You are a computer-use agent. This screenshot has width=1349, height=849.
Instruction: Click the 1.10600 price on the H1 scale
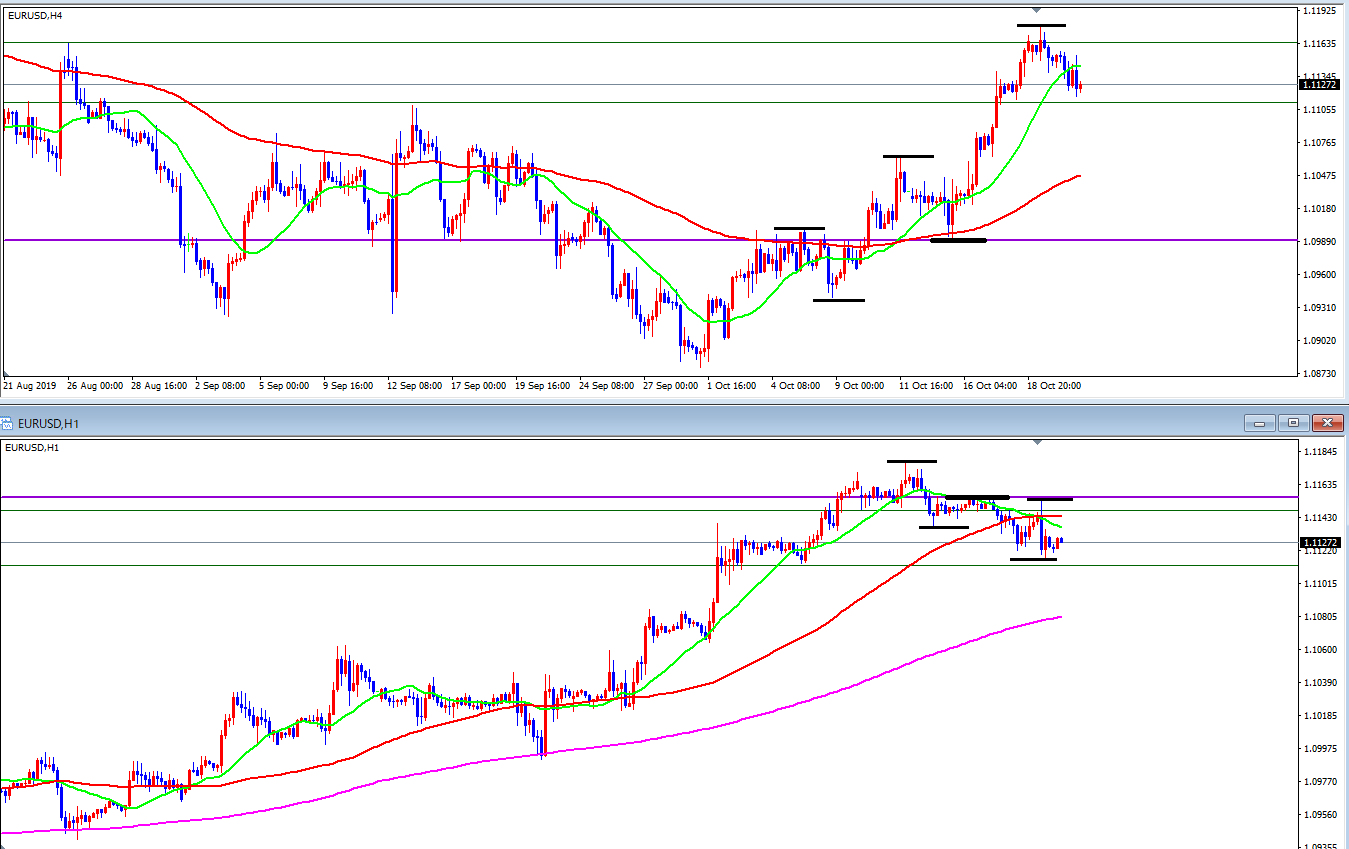[x=1321, y=650]
